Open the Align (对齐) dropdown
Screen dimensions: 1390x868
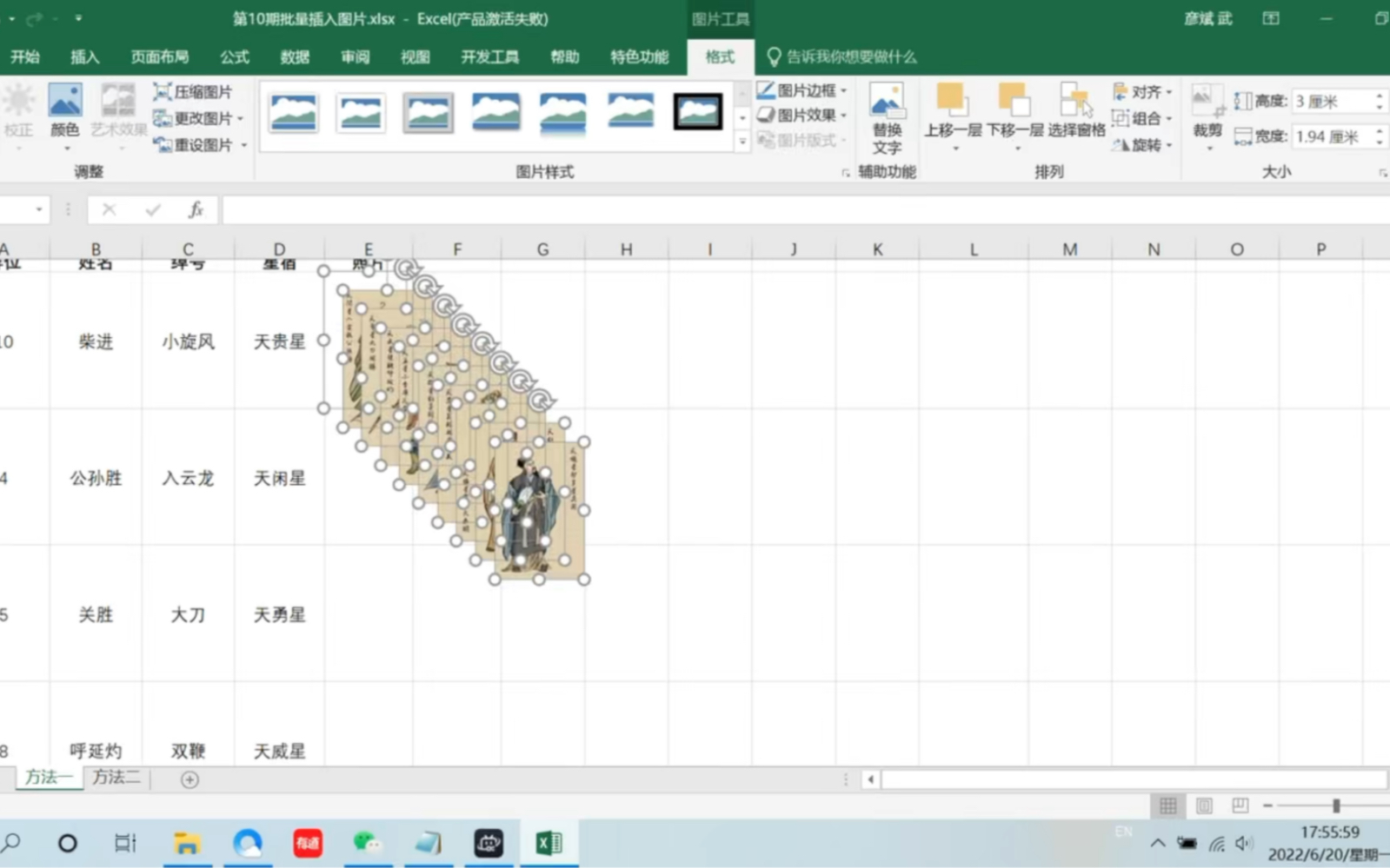[1142, 91]
